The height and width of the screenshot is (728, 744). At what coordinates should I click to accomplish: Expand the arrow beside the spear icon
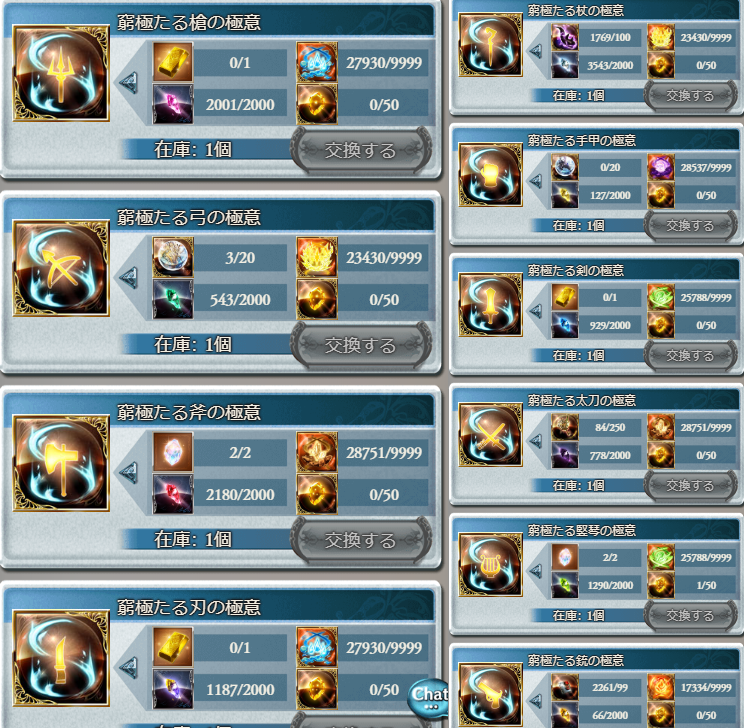pyautogui.click(x=128, y=83)
